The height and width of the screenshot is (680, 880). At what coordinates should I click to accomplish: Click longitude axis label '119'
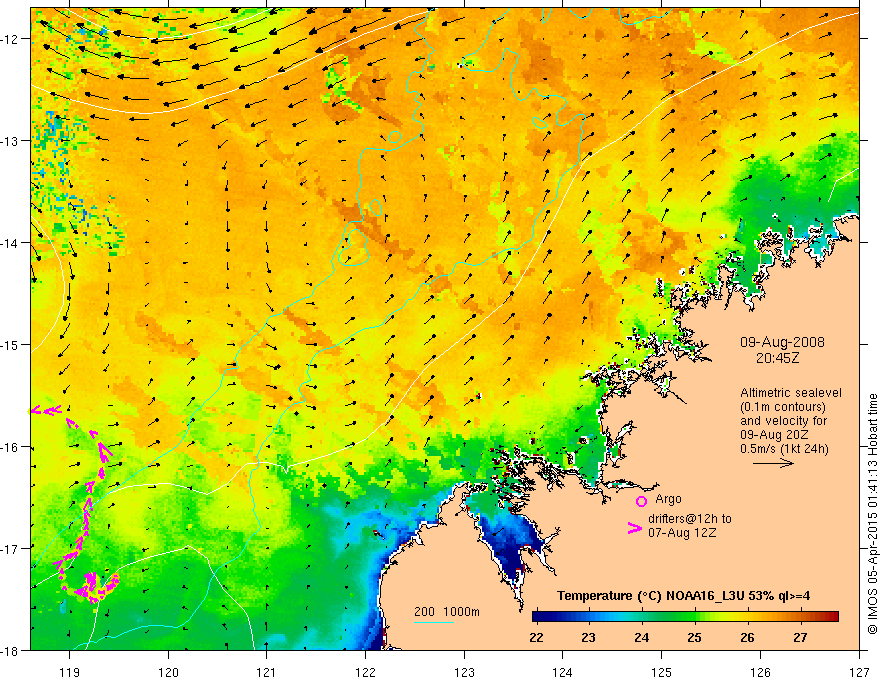click(70, 672)
